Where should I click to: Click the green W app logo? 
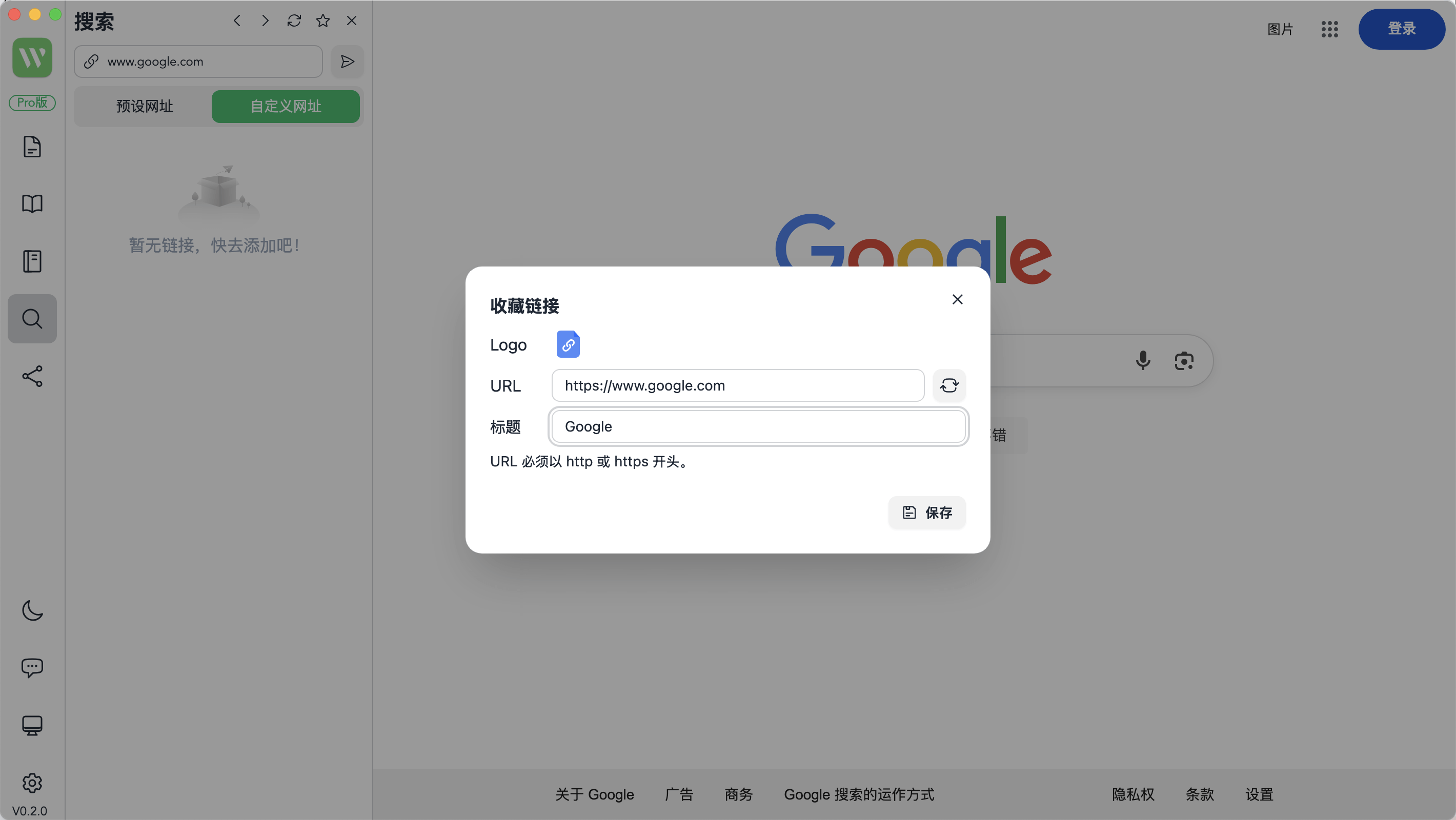point(32,57)
